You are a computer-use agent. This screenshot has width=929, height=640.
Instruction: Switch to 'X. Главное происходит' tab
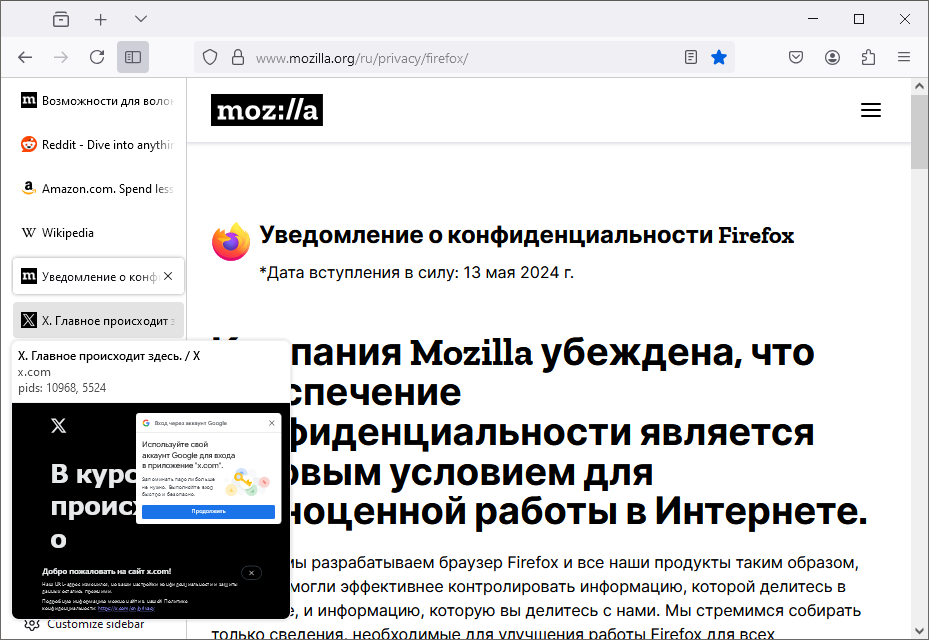pos(98,320)
